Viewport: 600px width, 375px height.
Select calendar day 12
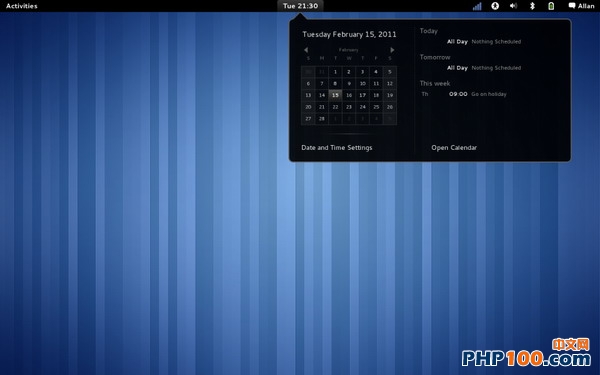(390, 83)
